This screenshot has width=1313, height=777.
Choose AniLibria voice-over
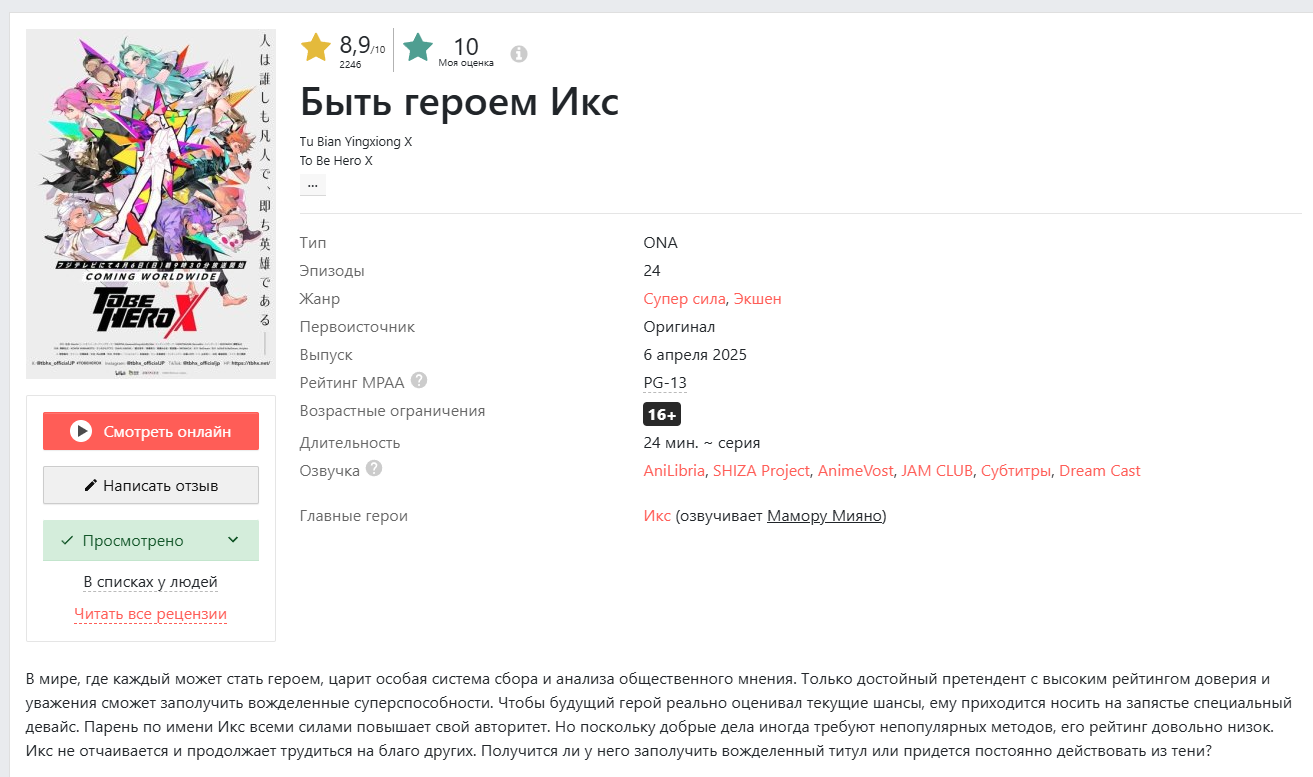tap(675, 471)
